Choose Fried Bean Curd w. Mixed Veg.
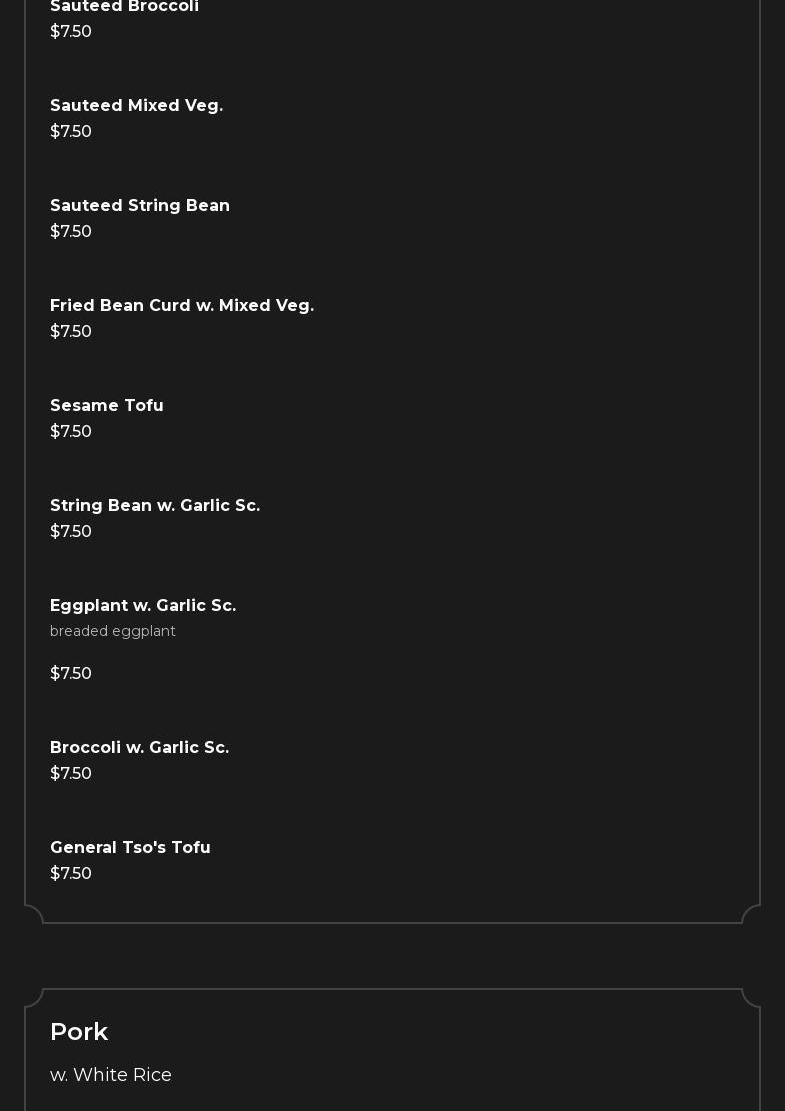Screen dimensions: 785x1111 182,306
